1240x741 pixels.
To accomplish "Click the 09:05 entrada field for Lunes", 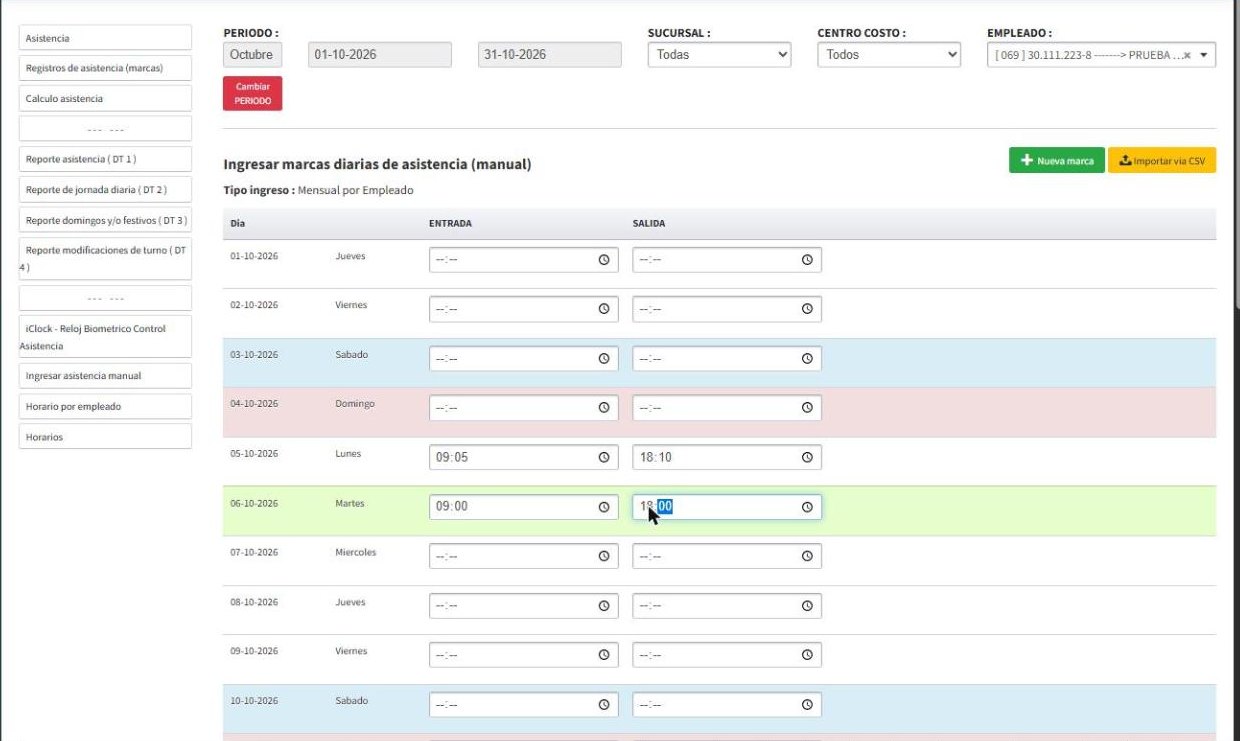I will 524,457.
